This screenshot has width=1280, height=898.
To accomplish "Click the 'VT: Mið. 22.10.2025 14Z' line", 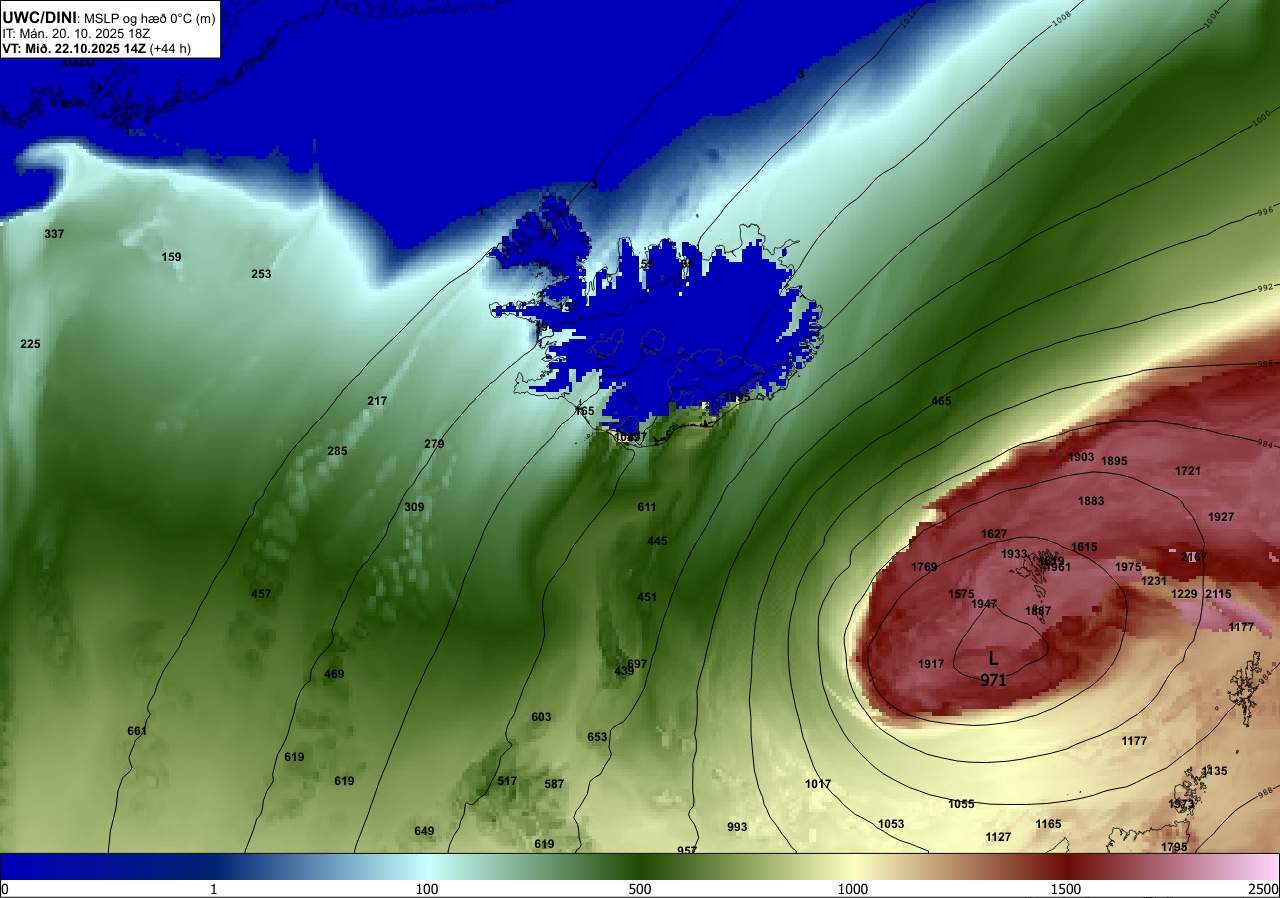I will pyautogui.click(x=74, y=48).
